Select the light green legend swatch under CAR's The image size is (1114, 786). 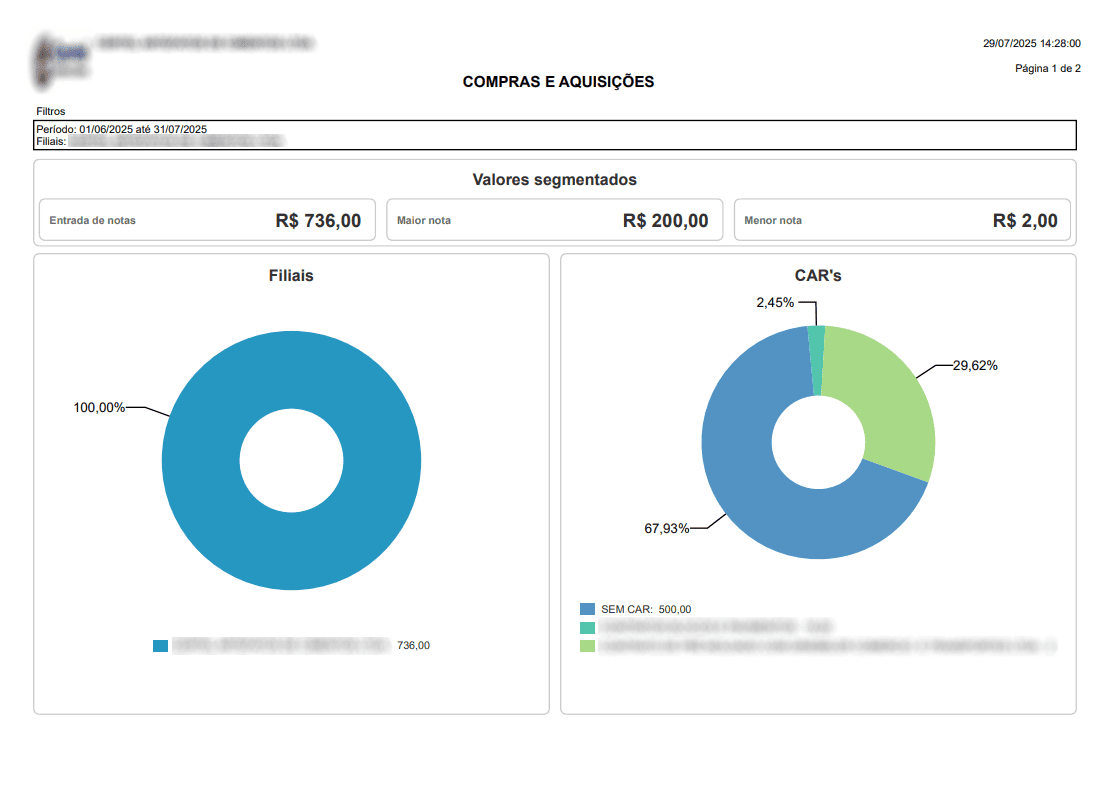587,646
